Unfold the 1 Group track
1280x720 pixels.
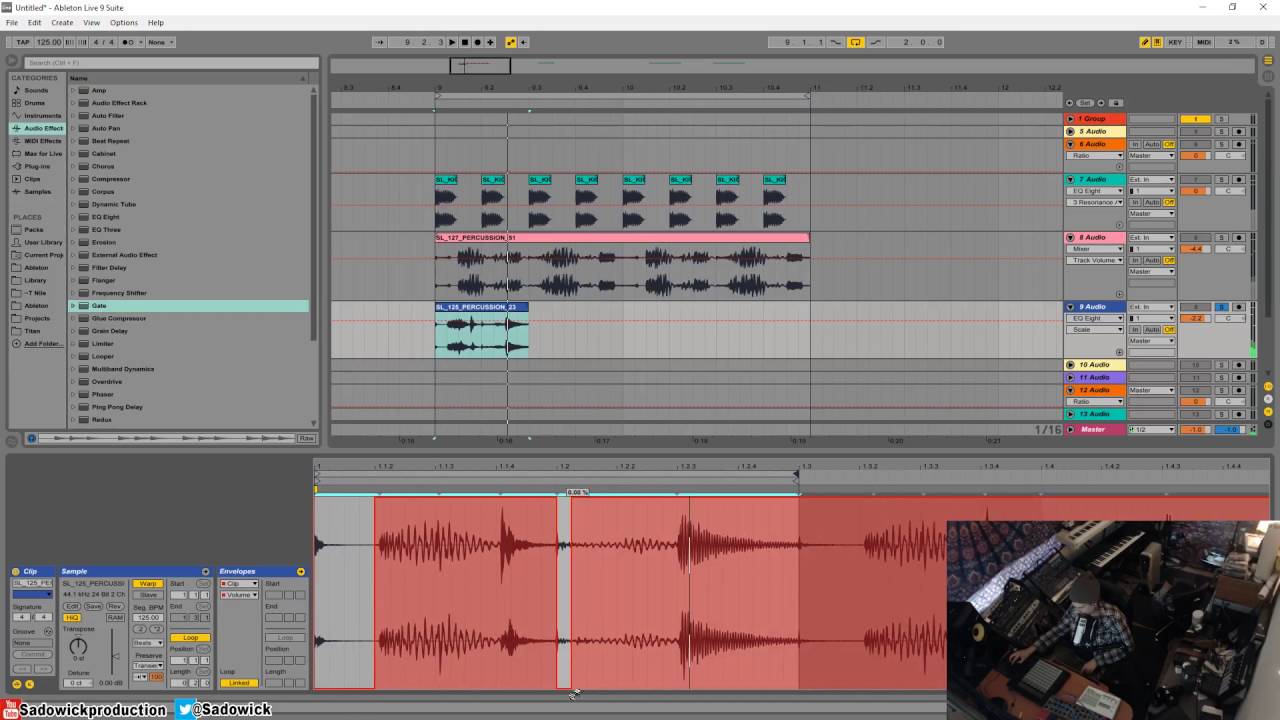tap(1070, 119)
